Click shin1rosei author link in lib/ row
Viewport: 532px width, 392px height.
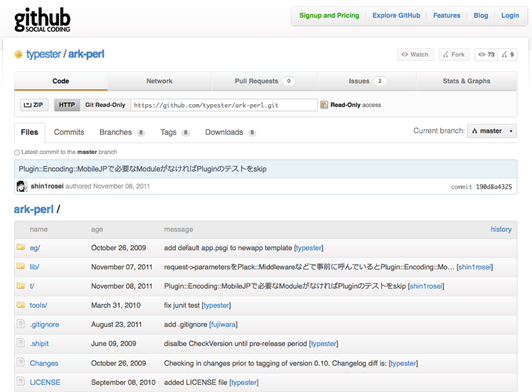(475, 267)
